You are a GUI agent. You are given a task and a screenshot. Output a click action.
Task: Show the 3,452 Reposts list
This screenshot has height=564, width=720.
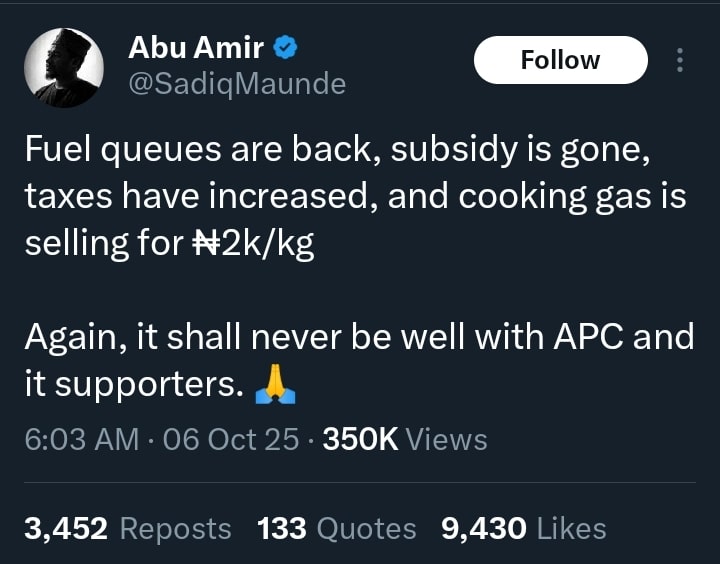[127, 528]
